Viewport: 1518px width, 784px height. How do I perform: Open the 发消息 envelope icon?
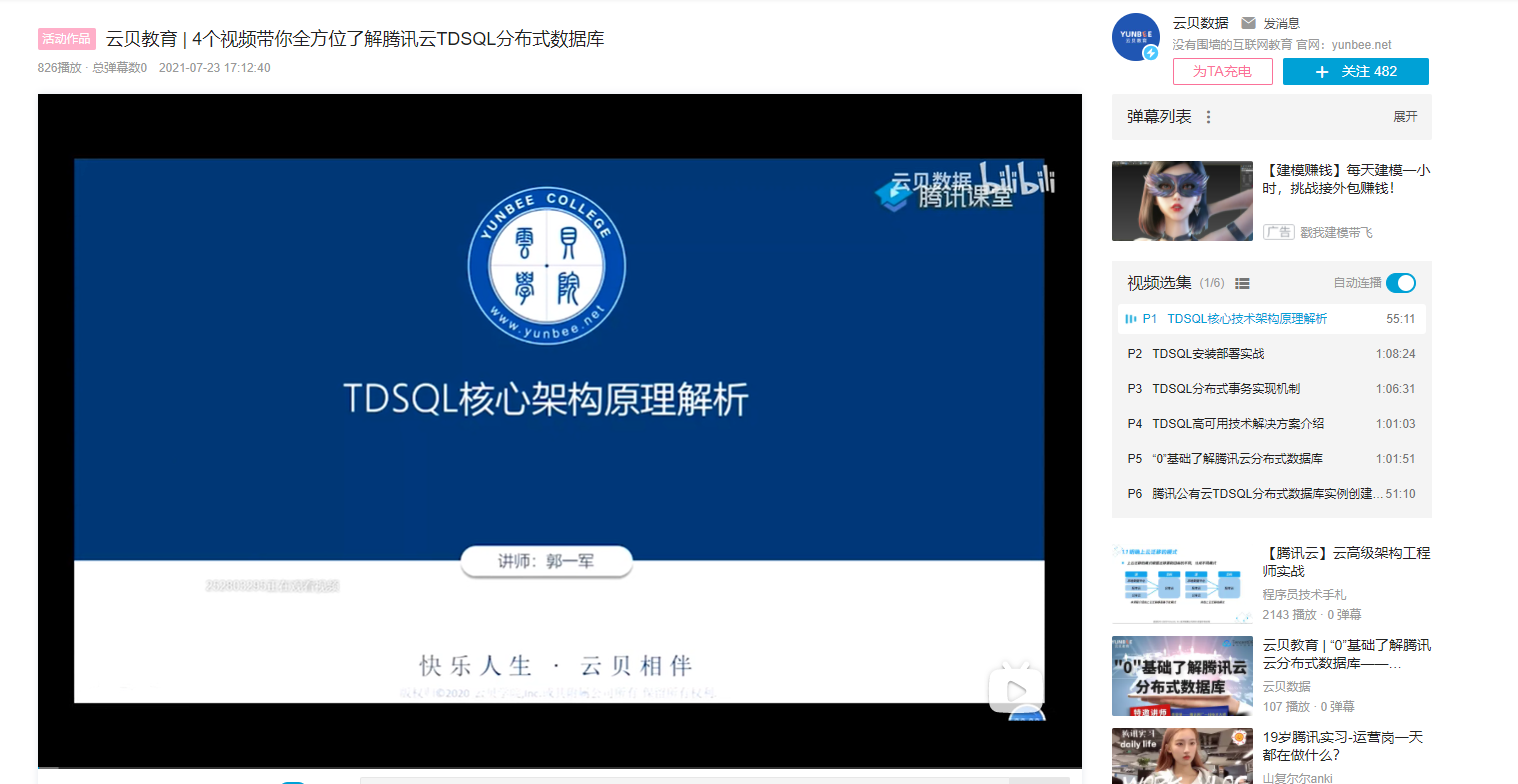pos(1248,23)
